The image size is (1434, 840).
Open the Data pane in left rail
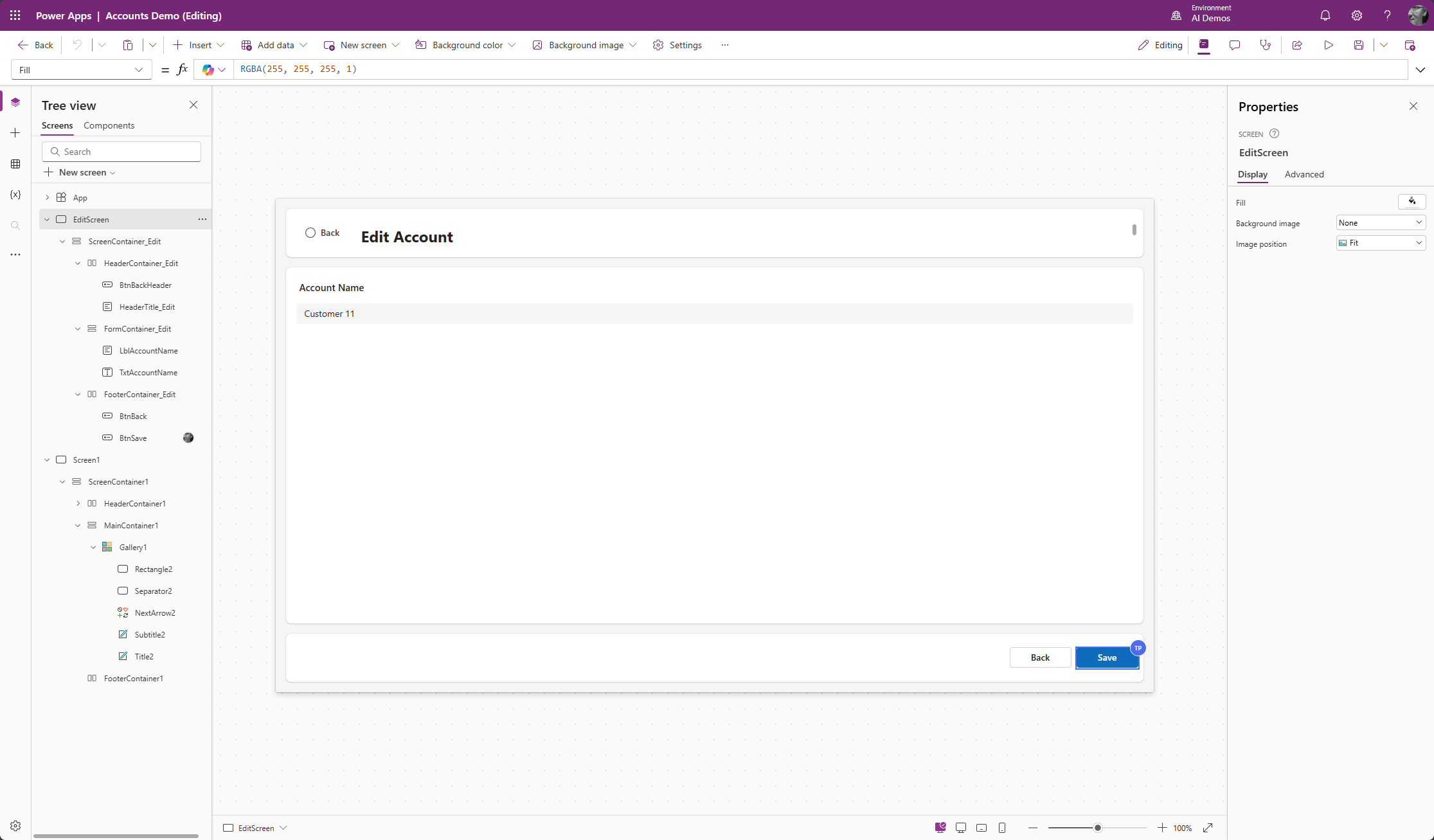click(x=15, y=164)
